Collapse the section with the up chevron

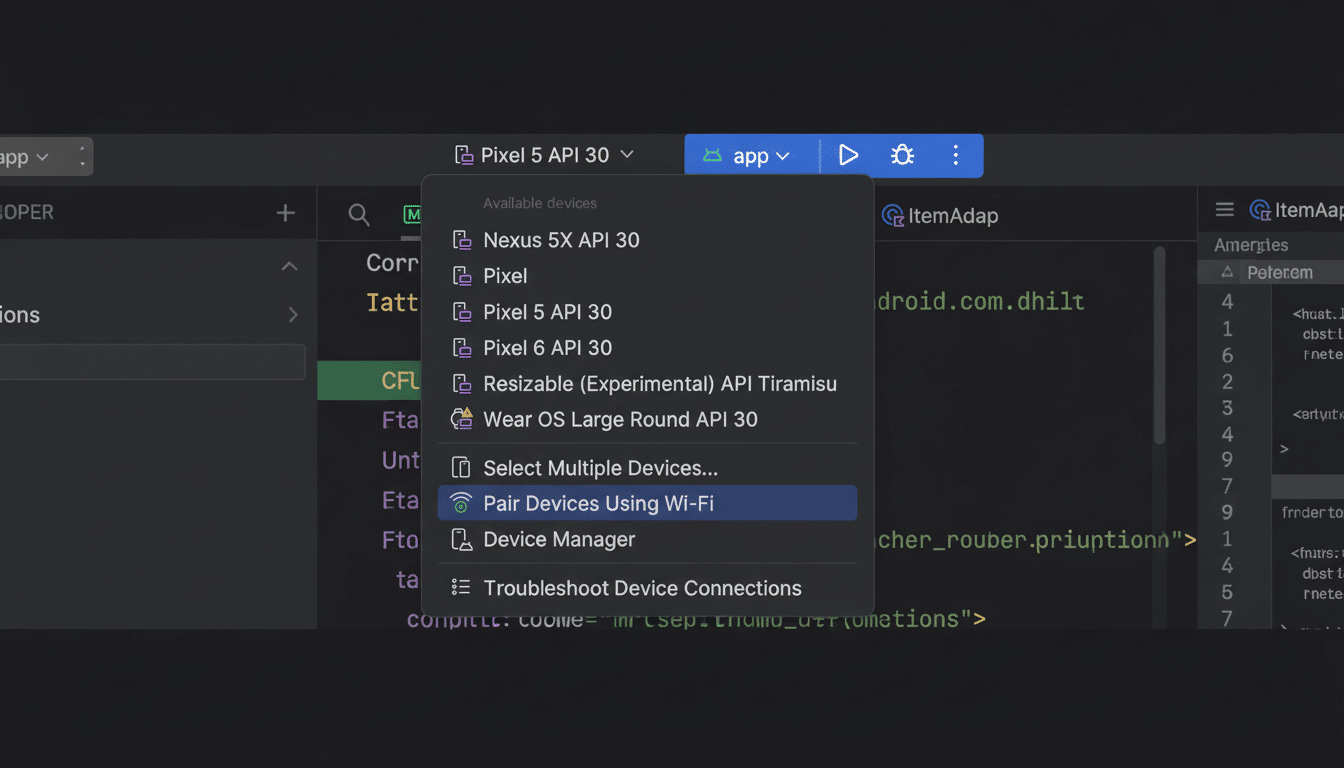(x=289, y=266)
